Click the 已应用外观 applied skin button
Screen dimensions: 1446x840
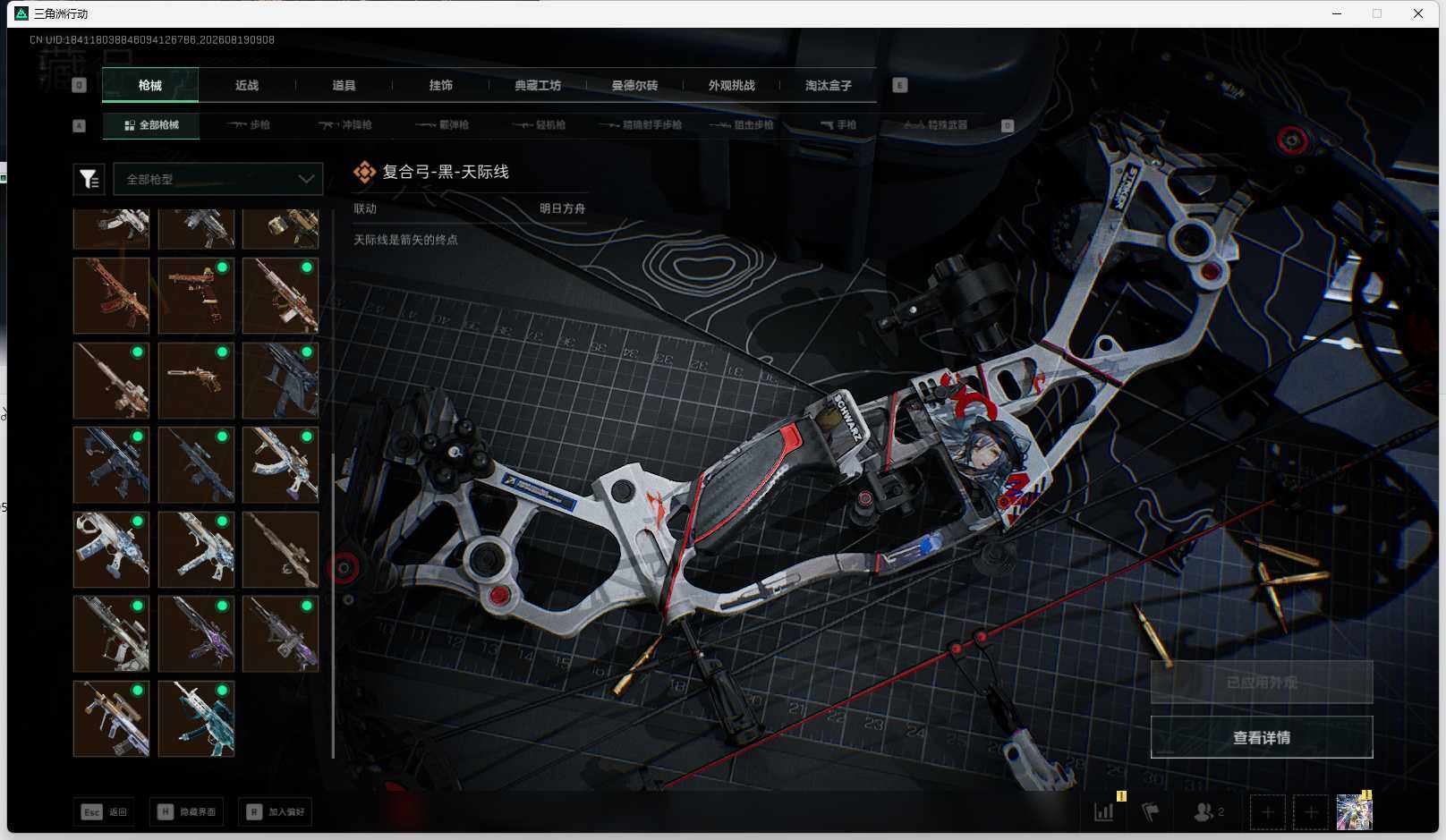pyautogui.click(x=1262, y=683)
